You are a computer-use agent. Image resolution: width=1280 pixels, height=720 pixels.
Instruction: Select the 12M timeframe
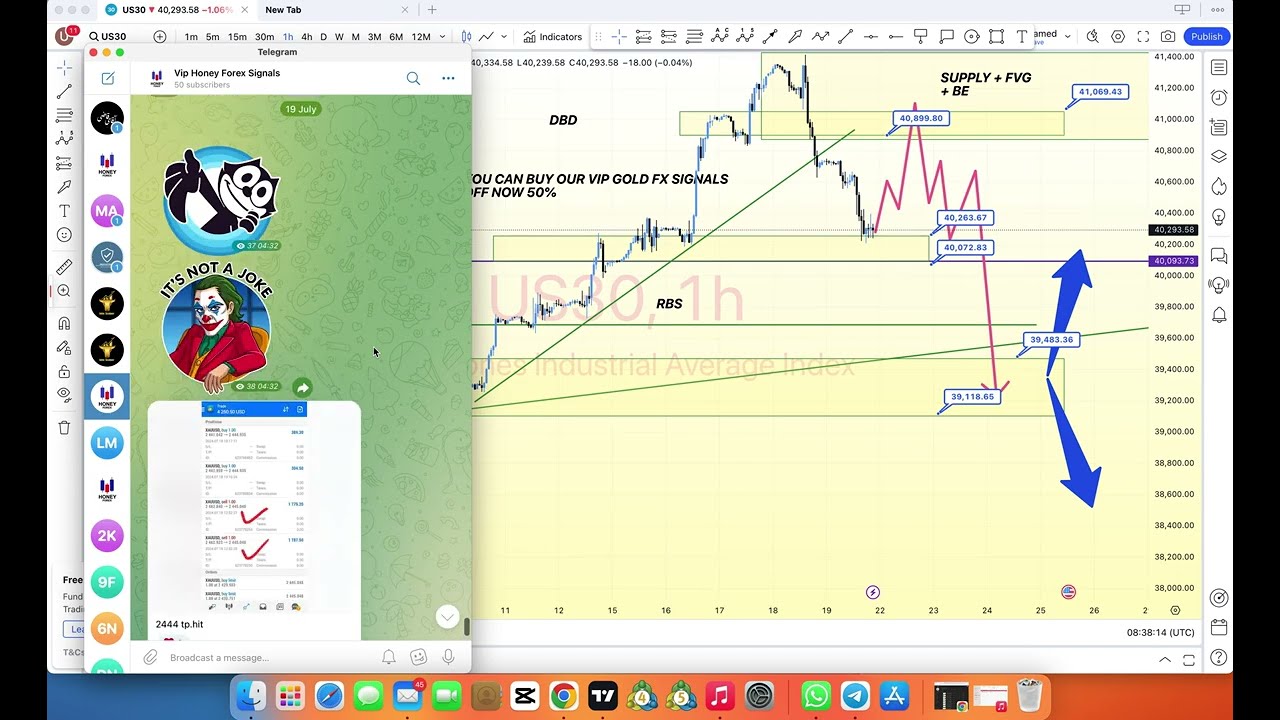click(421, 37)
